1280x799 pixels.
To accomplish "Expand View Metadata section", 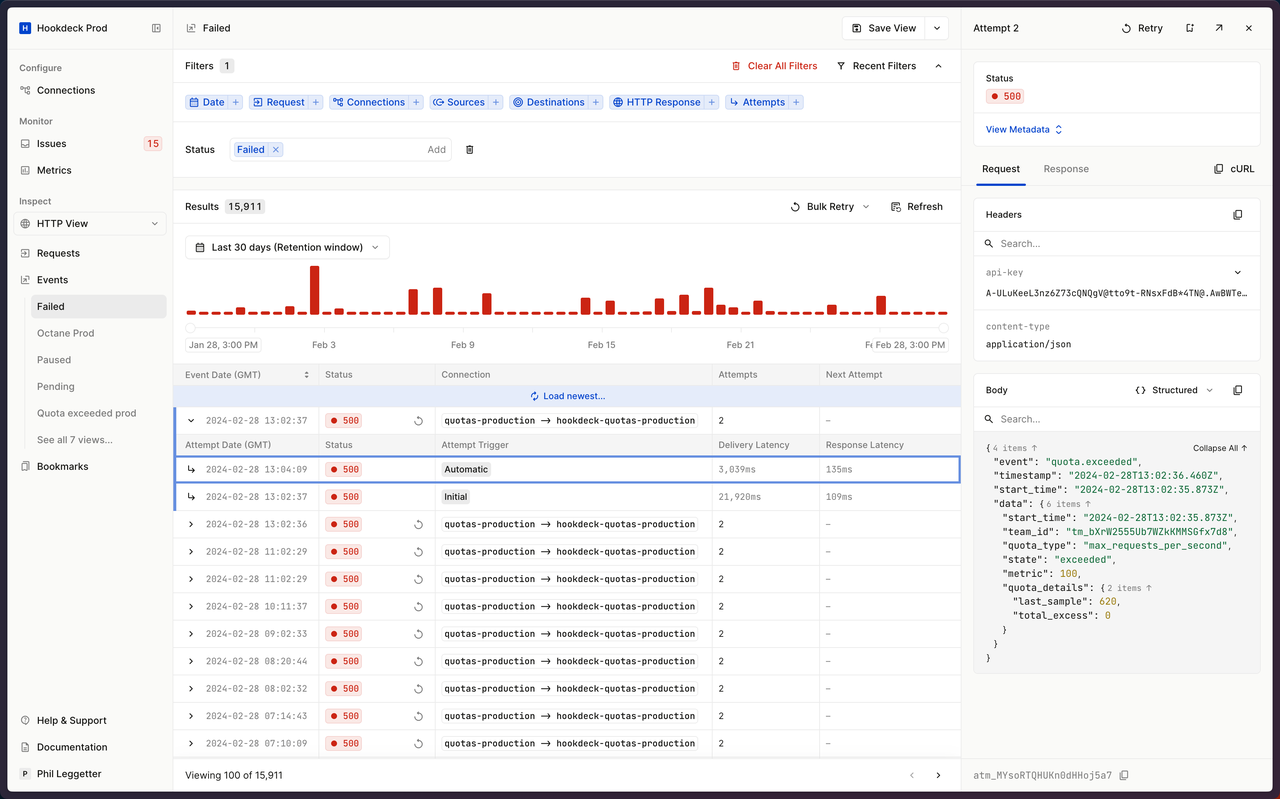I will (1024, 130).
